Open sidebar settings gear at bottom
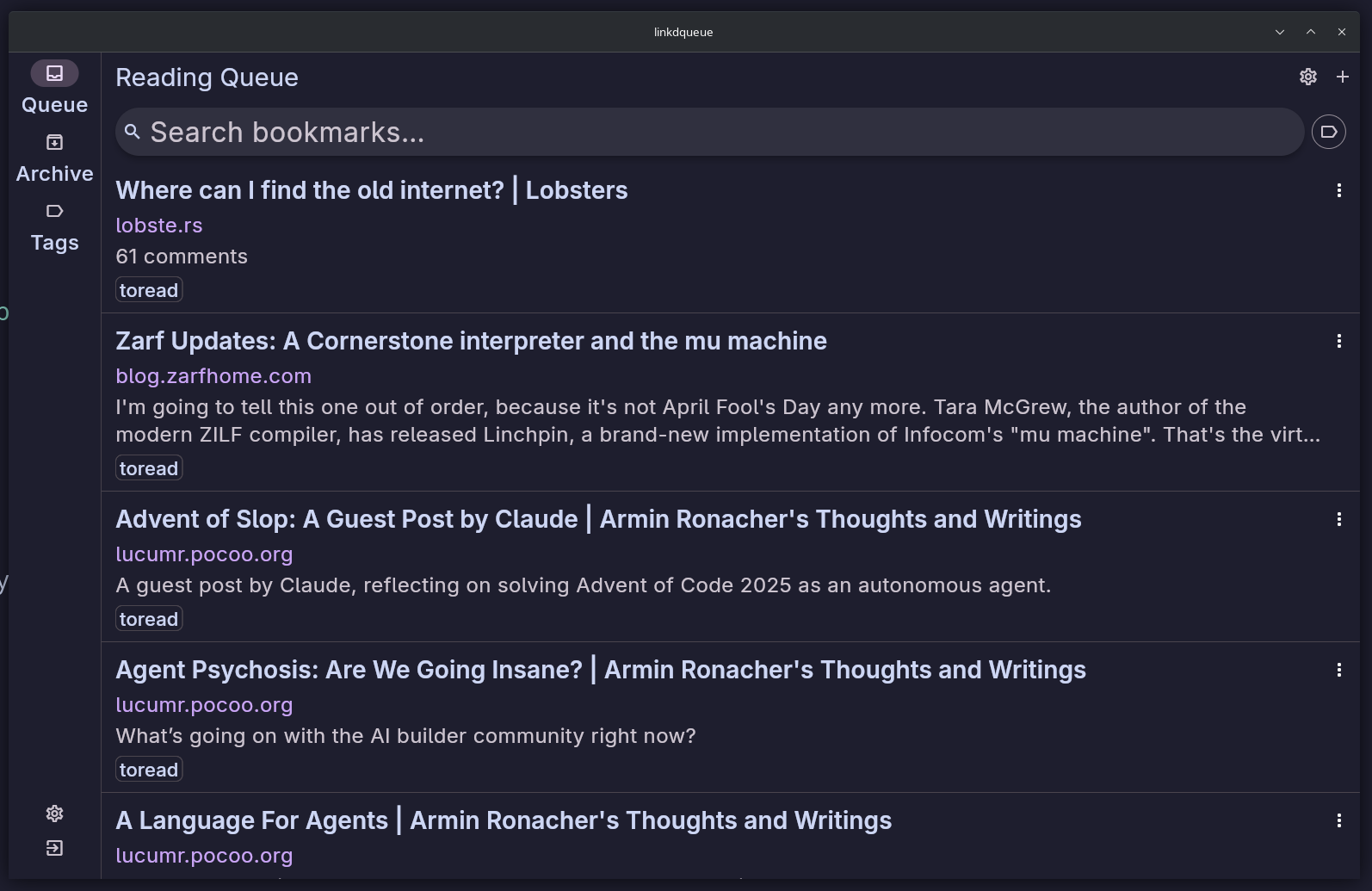The height and width of the screenshot is (891, 1372). pyautogui.click(x=54, y=814)
